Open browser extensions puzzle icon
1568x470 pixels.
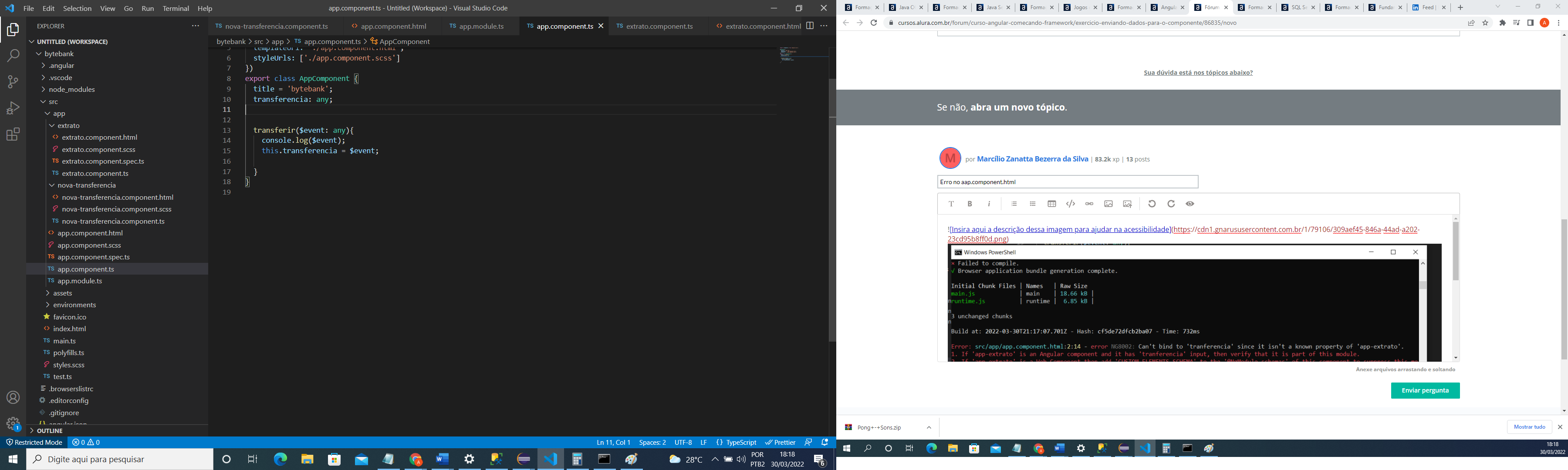coord(1502,23)
